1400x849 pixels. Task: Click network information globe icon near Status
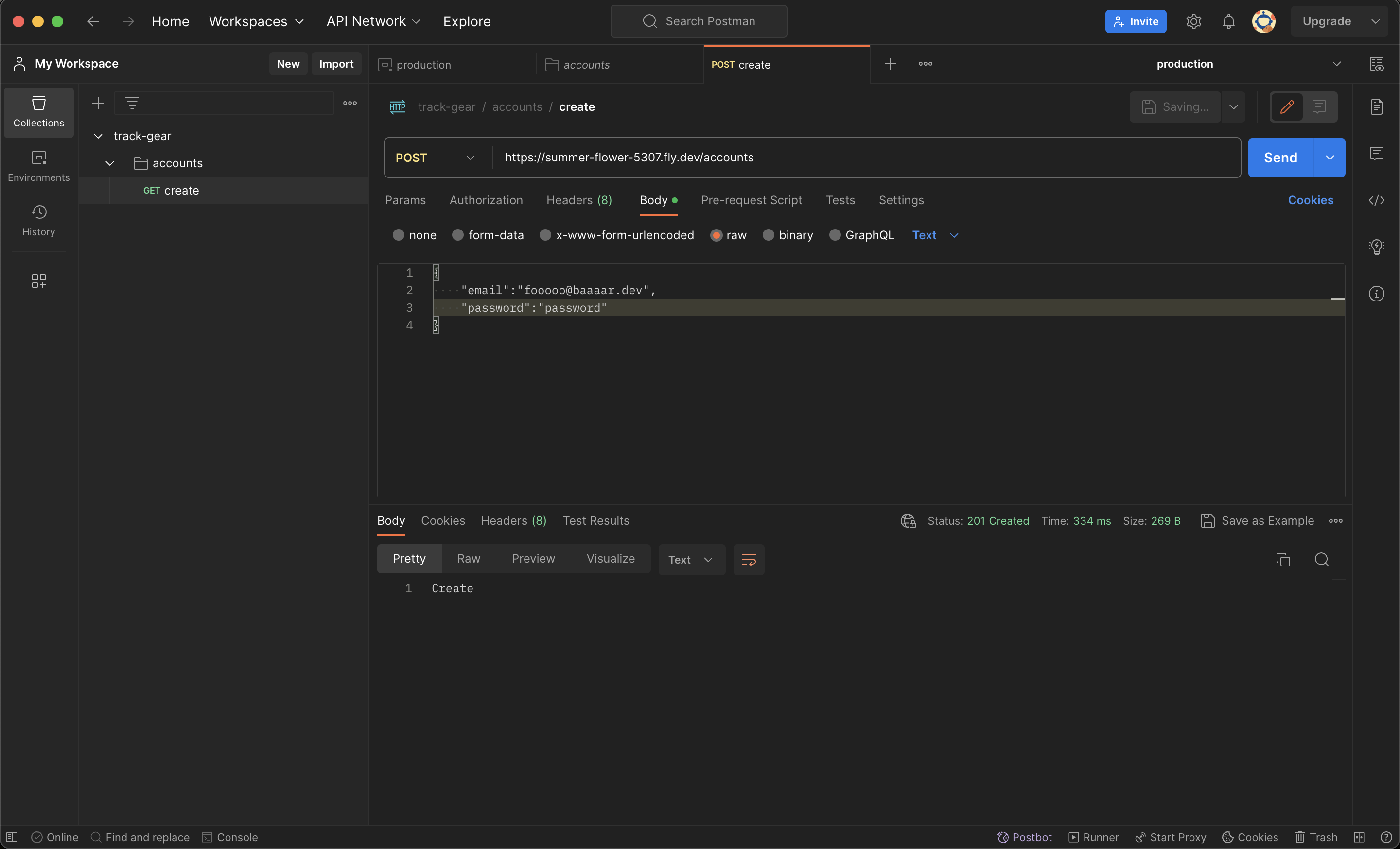click(908, 521)
